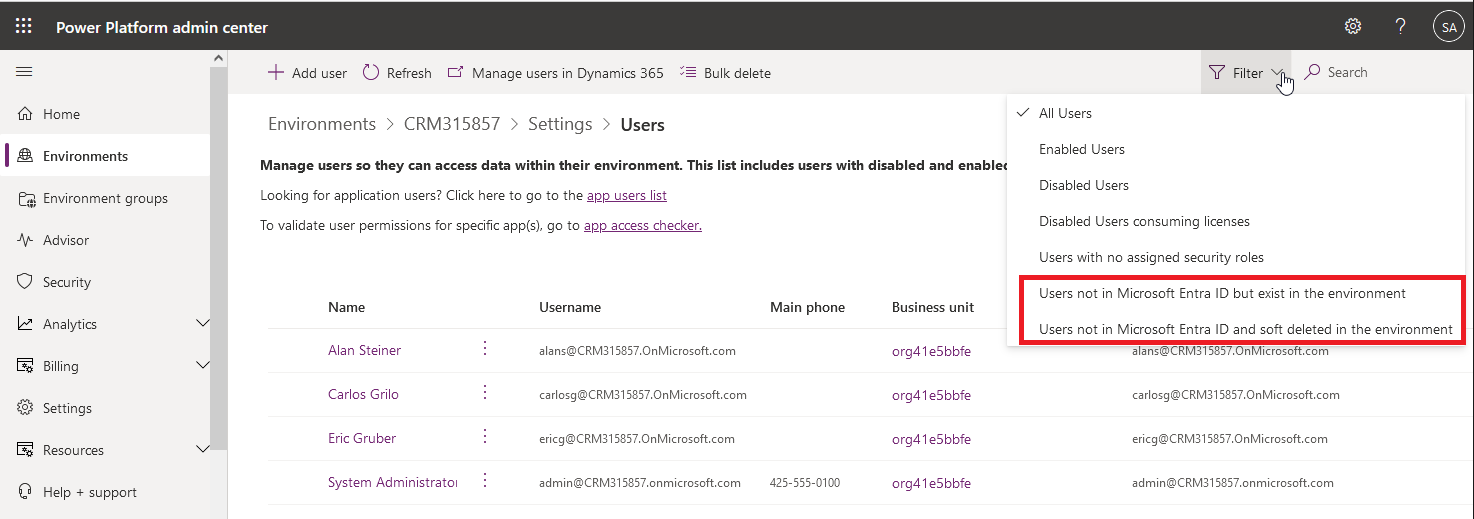Collapse navigation with the hamburger icon
This screenshot has width=1474, height=519.
(24, 72)
